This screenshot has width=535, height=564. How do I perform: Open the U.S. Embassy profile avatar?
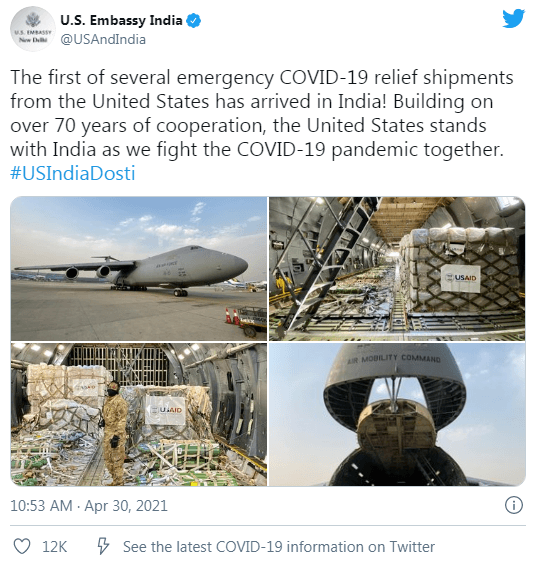pos(32,29)
